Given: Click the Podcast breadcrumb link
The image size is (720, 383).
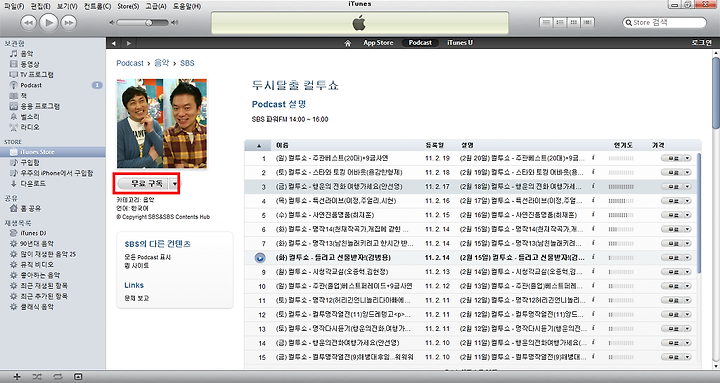Looking at the screenshot, I should pyautogui.click(x=130, y=63).
